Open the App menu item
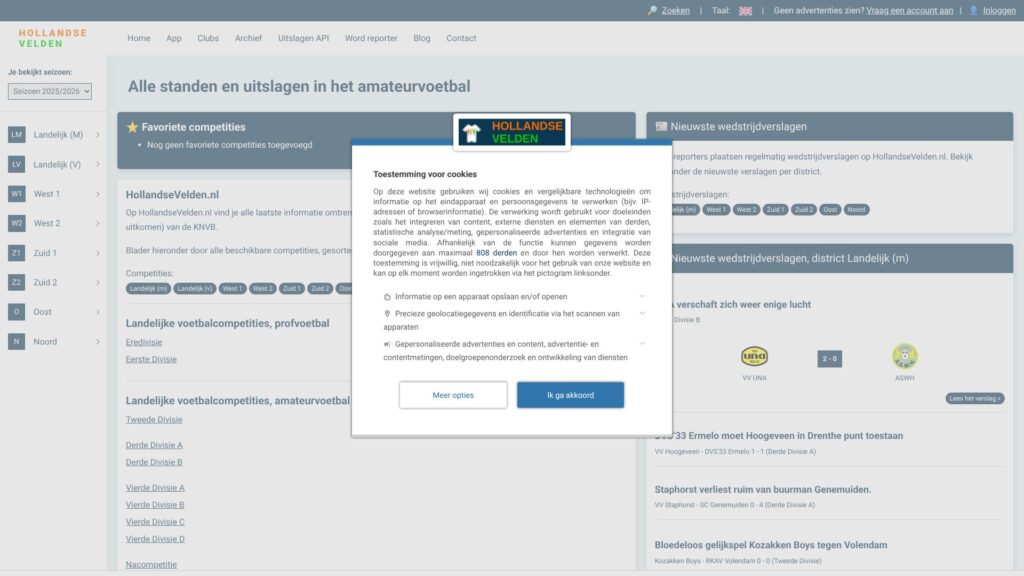 (174, 38)
